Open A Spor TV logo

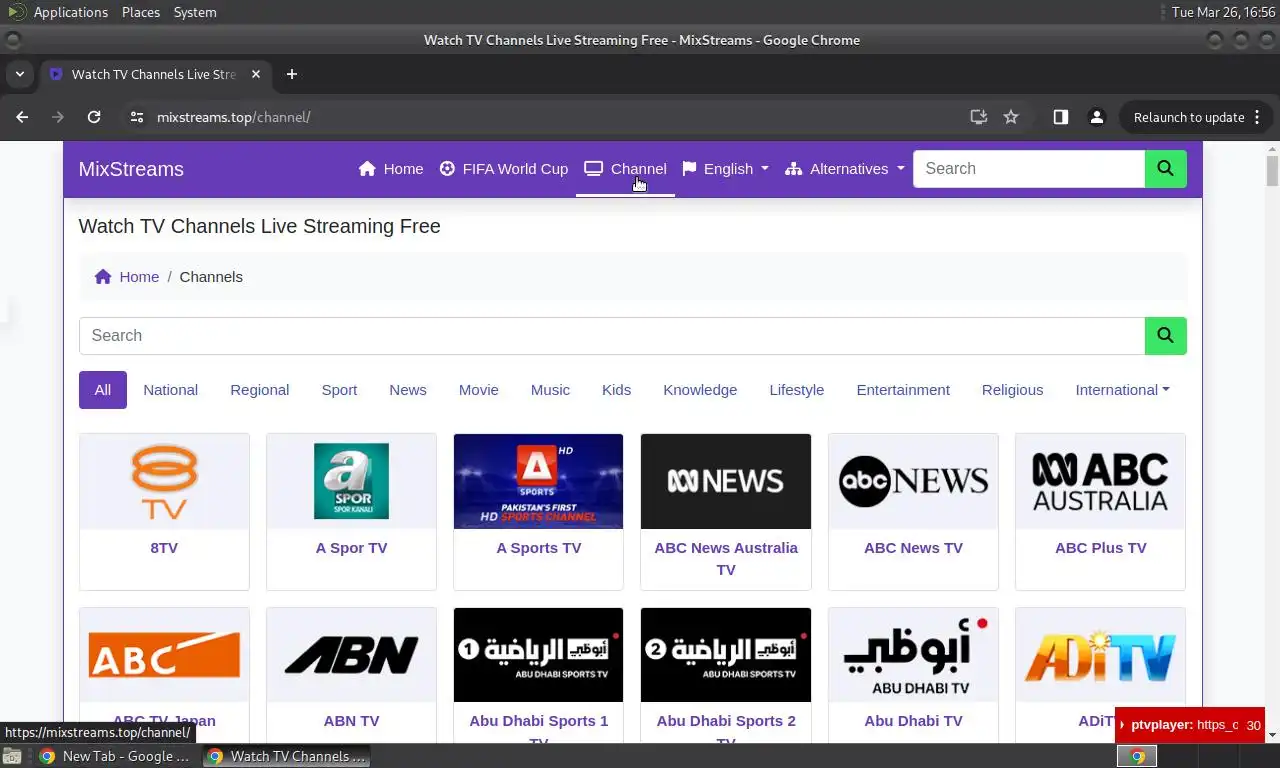click(x=351, y=481)
